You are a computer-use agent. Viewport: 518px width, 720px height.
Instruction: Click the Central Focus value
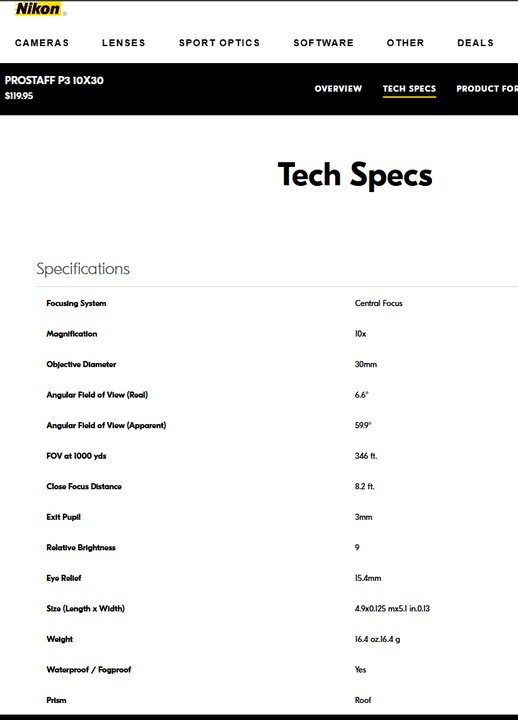(x=378, y=303)
